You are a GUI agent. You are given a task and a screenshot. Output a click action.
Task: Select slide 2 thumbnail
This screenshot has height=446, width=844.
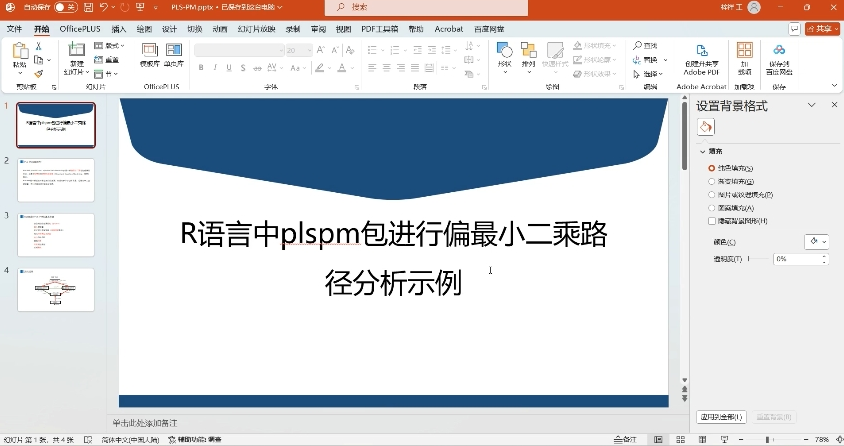click(56, 180)
